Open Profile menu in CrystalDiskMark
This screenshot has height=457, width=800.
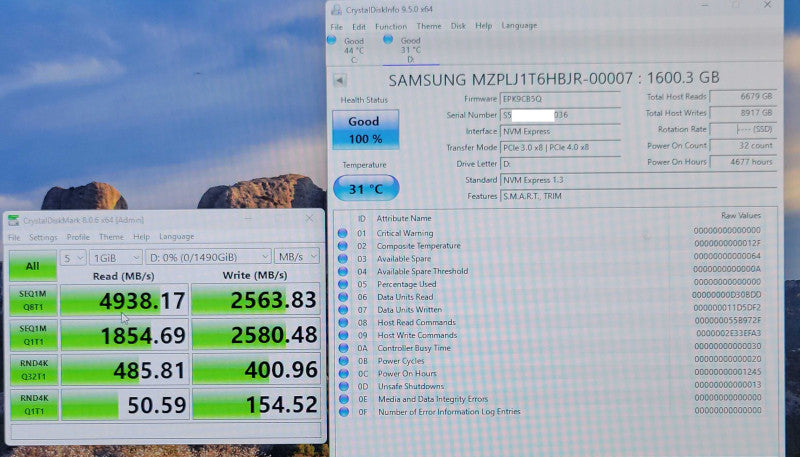(78, 237)
